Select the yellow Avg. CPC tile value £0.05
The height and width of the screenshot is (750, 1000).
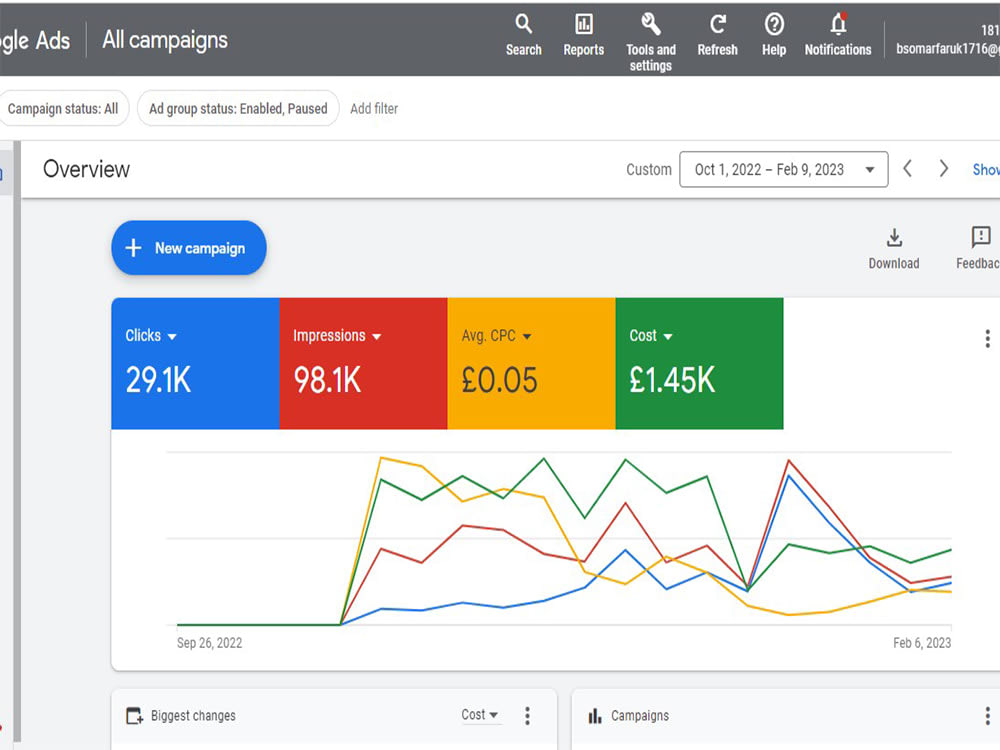click(499, 380)
